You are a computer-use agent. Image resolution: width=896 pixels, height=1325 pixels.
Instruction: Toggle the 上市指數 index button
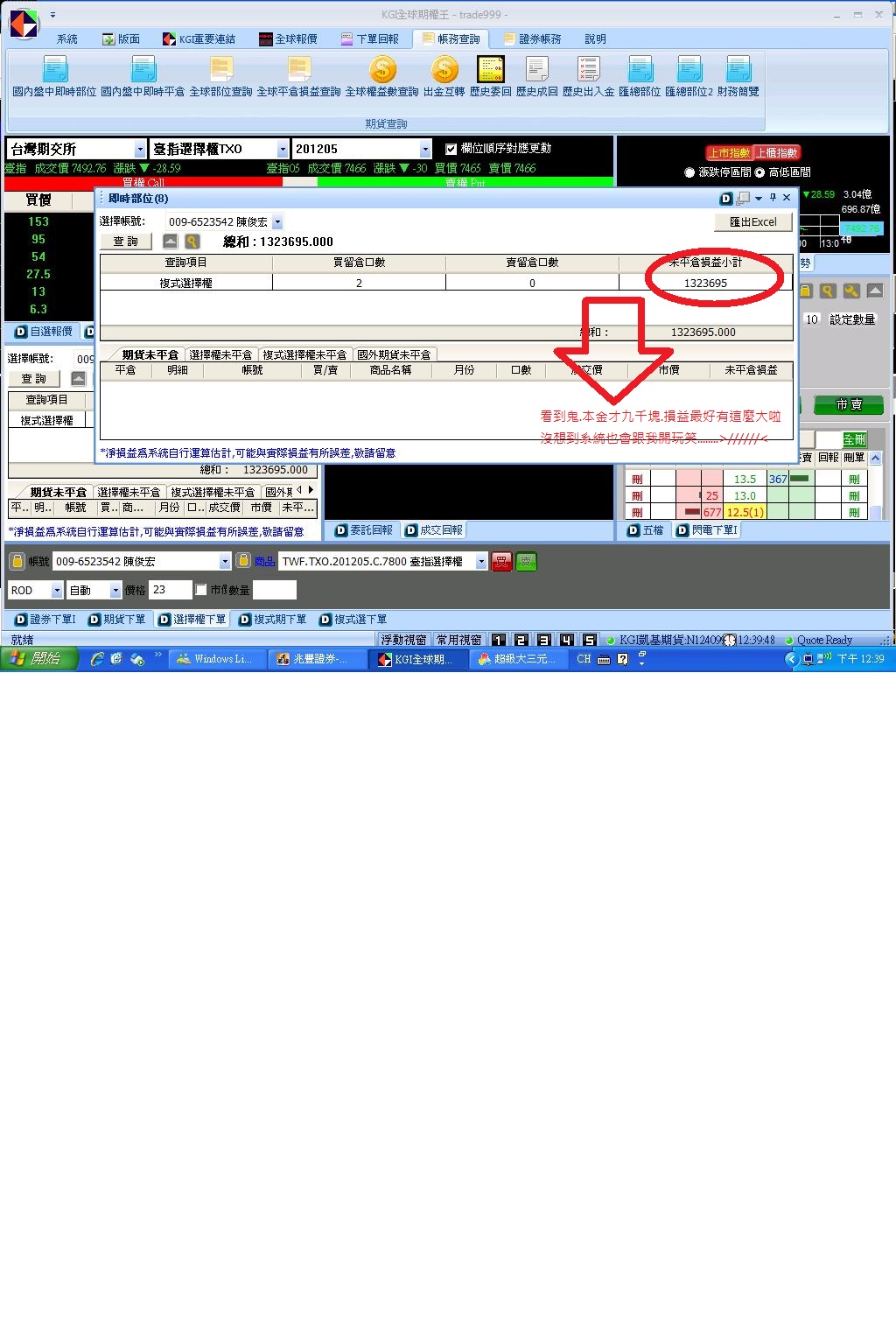pyautogui.click(x=729, y=153)
